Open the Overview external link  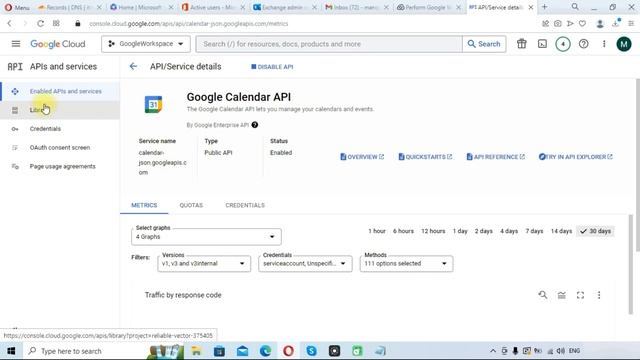362,157
